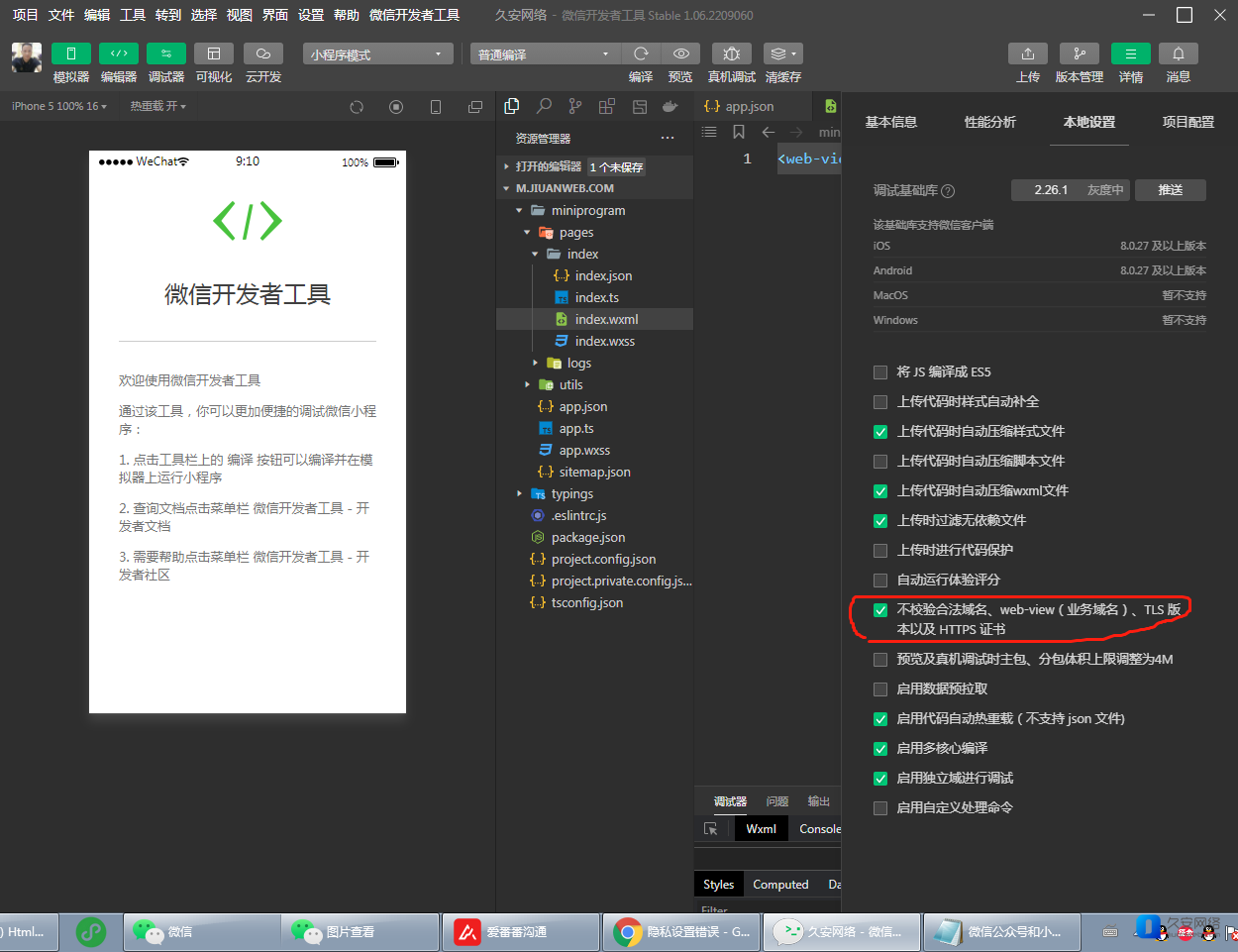Uncheck 启用多核心编译 checkbox

click(880, 749)
